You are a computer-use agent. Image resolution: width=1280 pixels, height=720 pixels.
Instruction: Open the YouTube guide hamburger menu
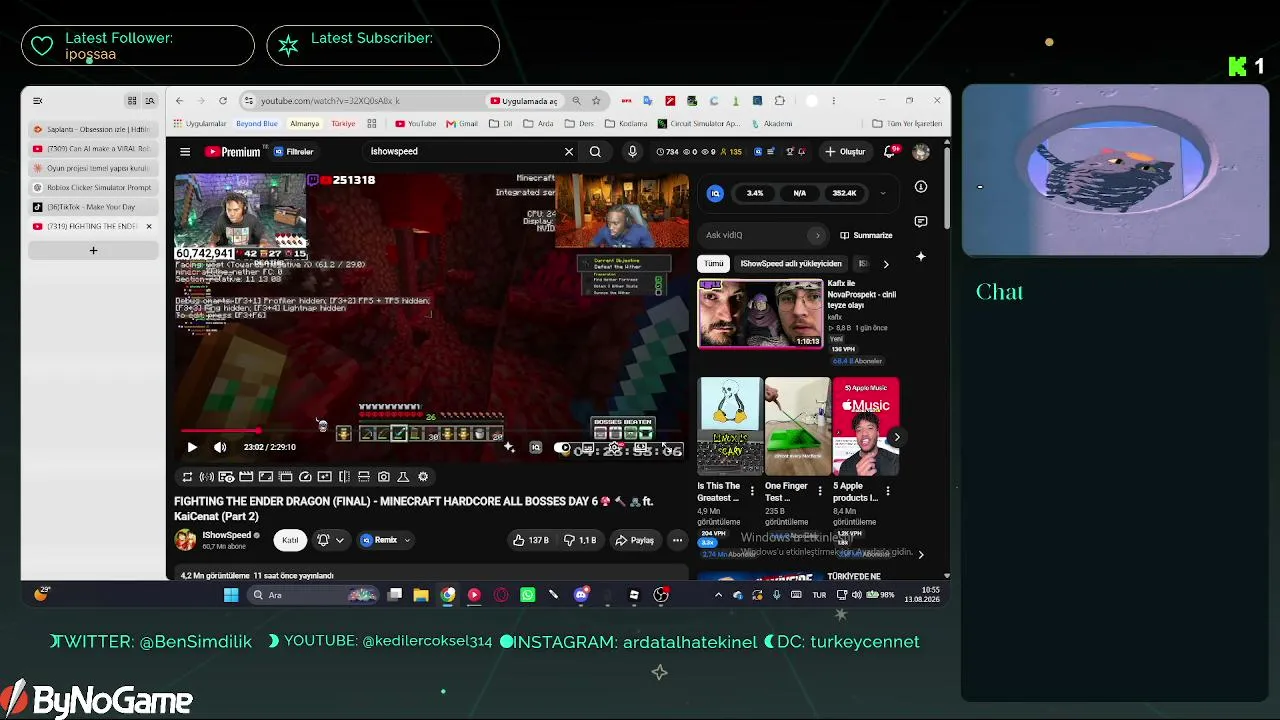[185, 152]
